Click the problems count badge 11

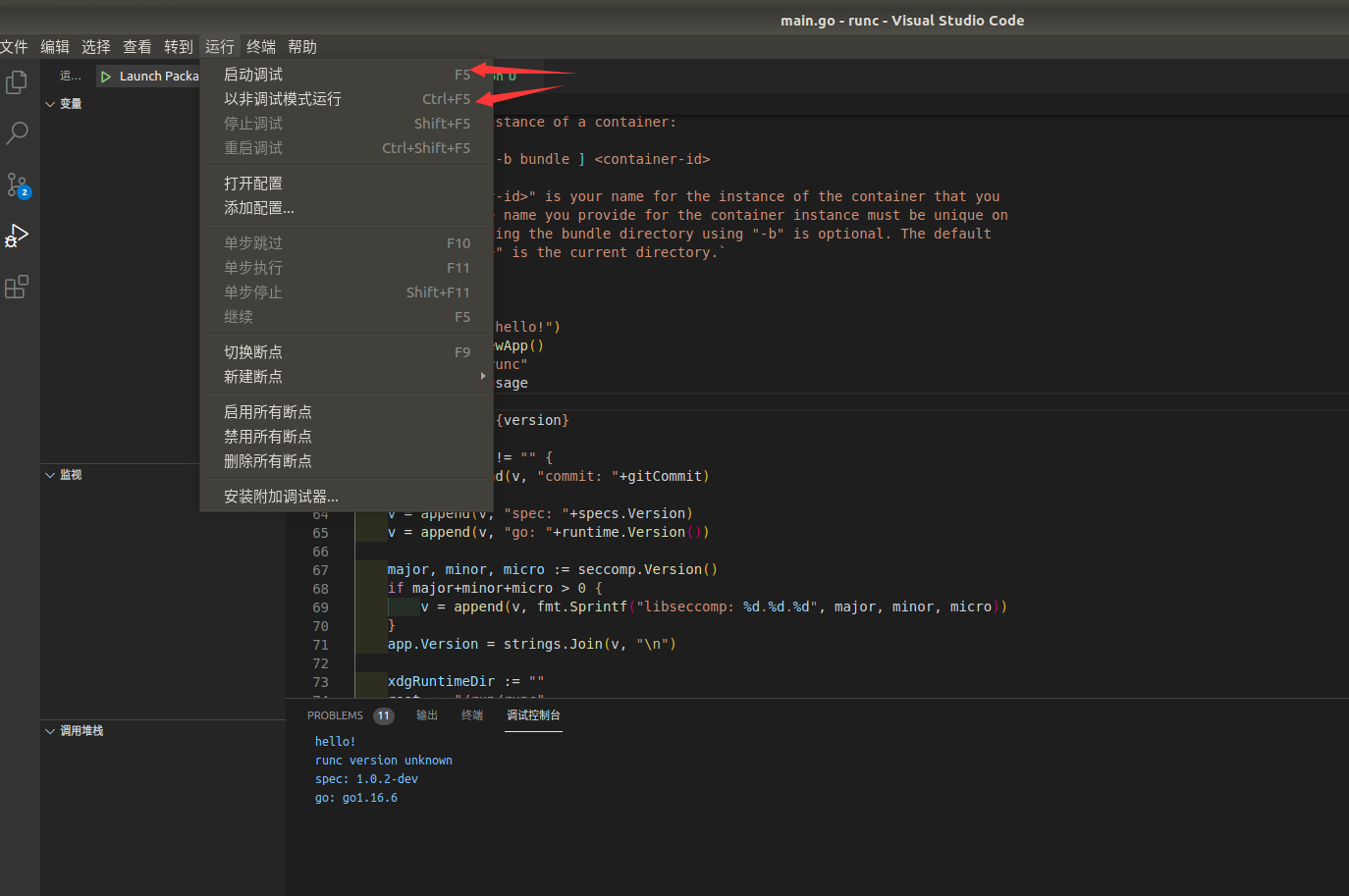point(384,715)
